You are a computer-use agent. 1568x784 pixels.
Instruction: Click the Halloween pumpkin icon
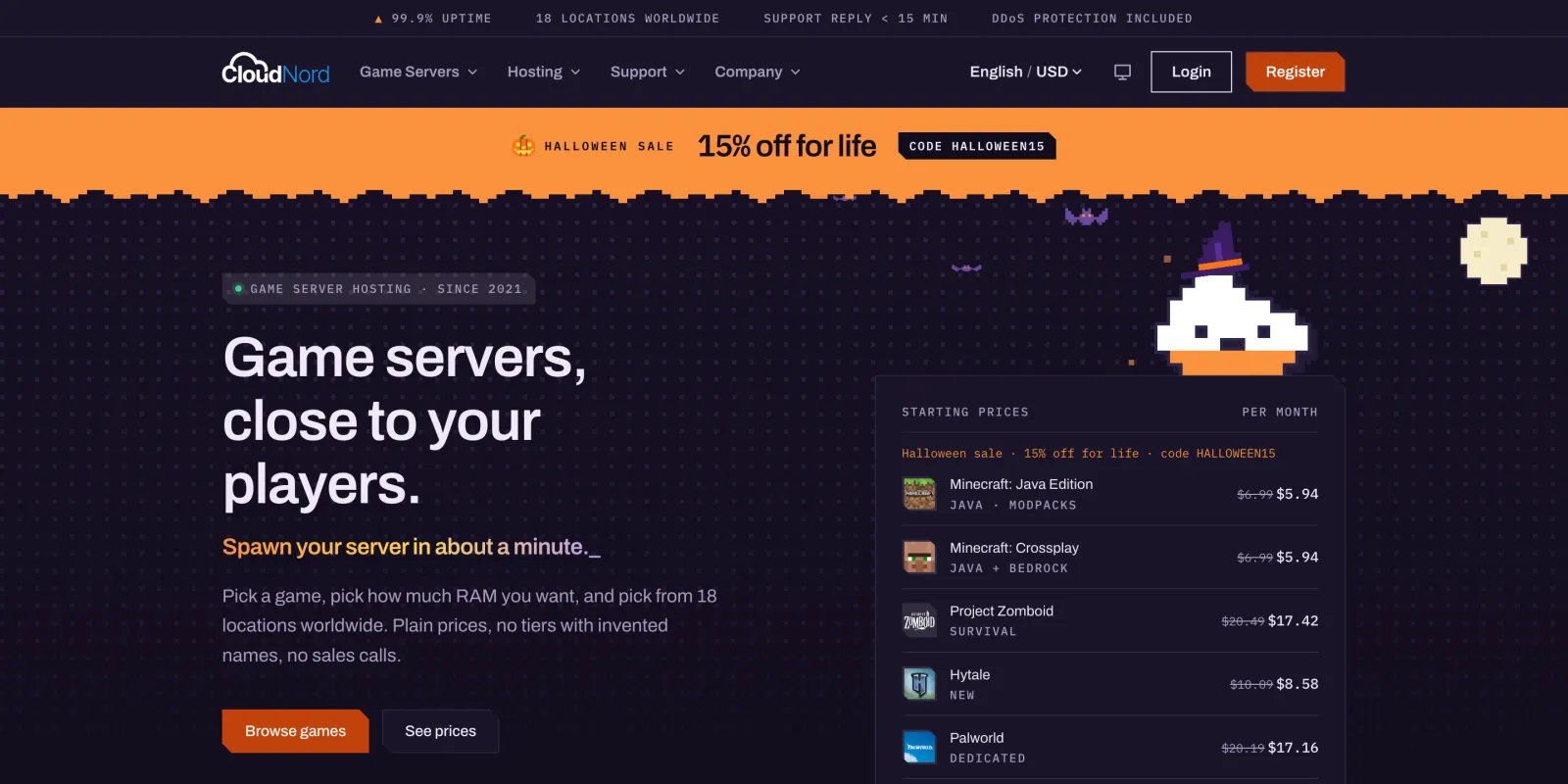[x=524, y=146]
